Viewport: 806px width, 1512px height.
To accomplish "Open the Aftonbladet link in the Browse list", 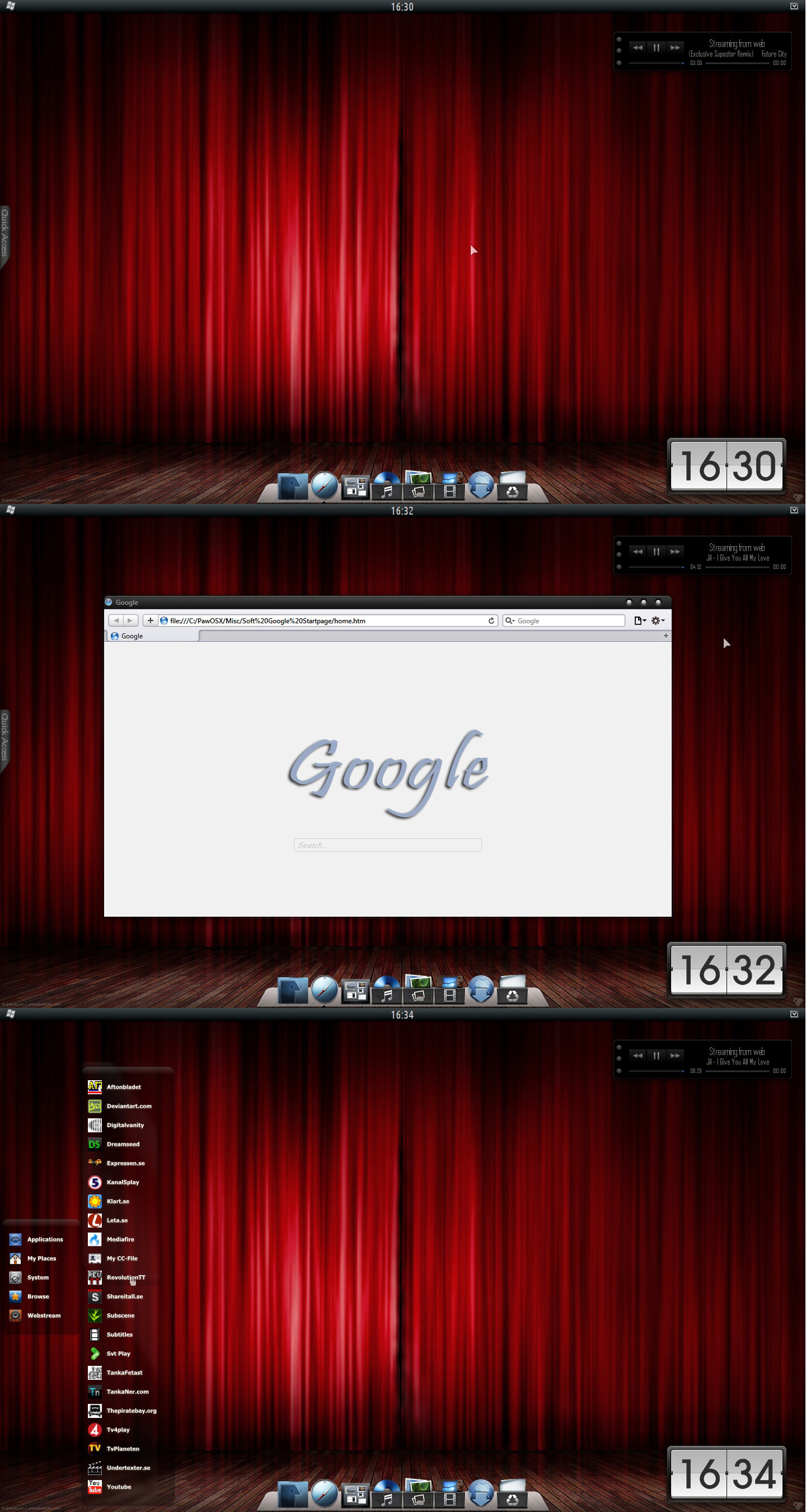I will [x=115, y=1087].
